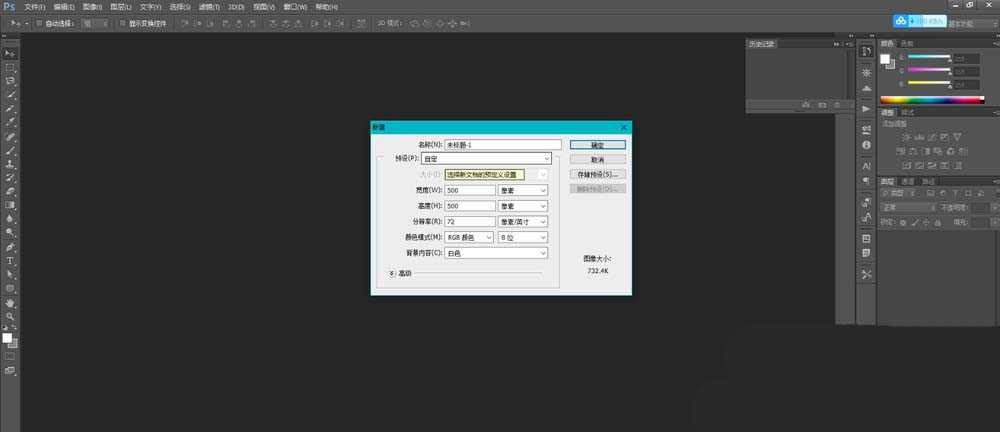Select the History Brush tool

10,178
